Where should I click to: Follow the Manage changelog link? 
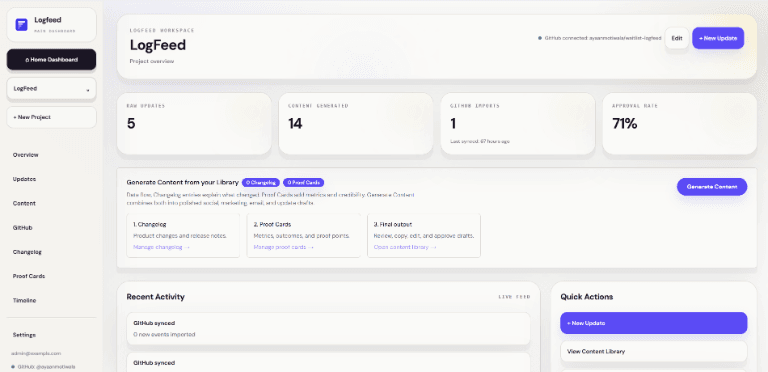(161, 247)
